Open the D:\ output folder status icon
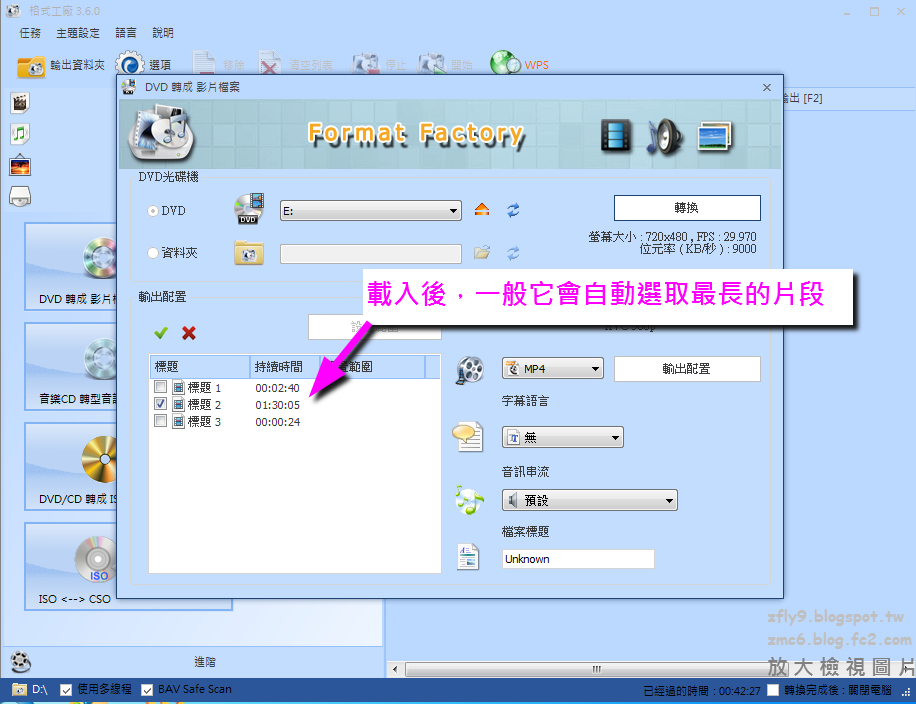This screenshot has height=704, width=916. coord(19,690)
